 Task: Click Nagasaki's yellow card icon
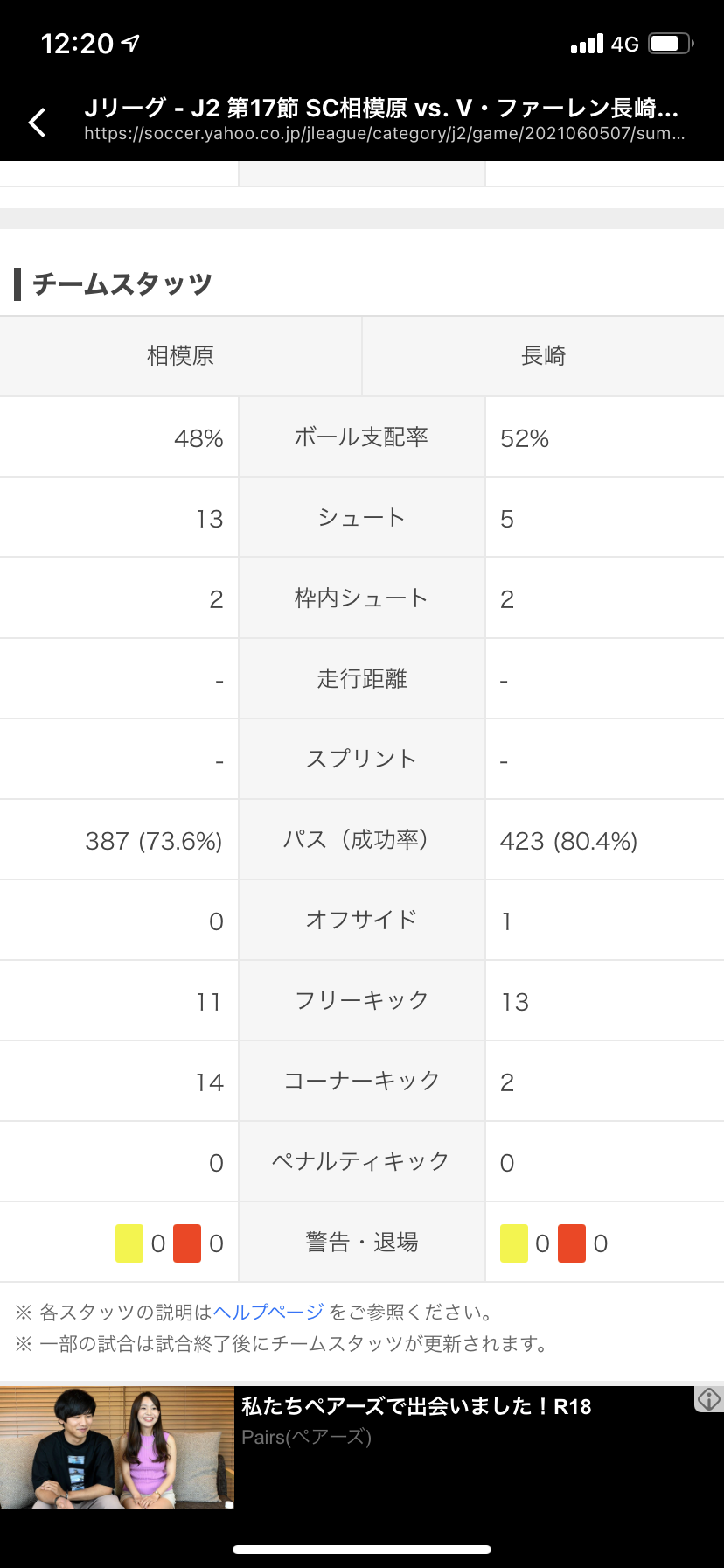coord(514,1243)
